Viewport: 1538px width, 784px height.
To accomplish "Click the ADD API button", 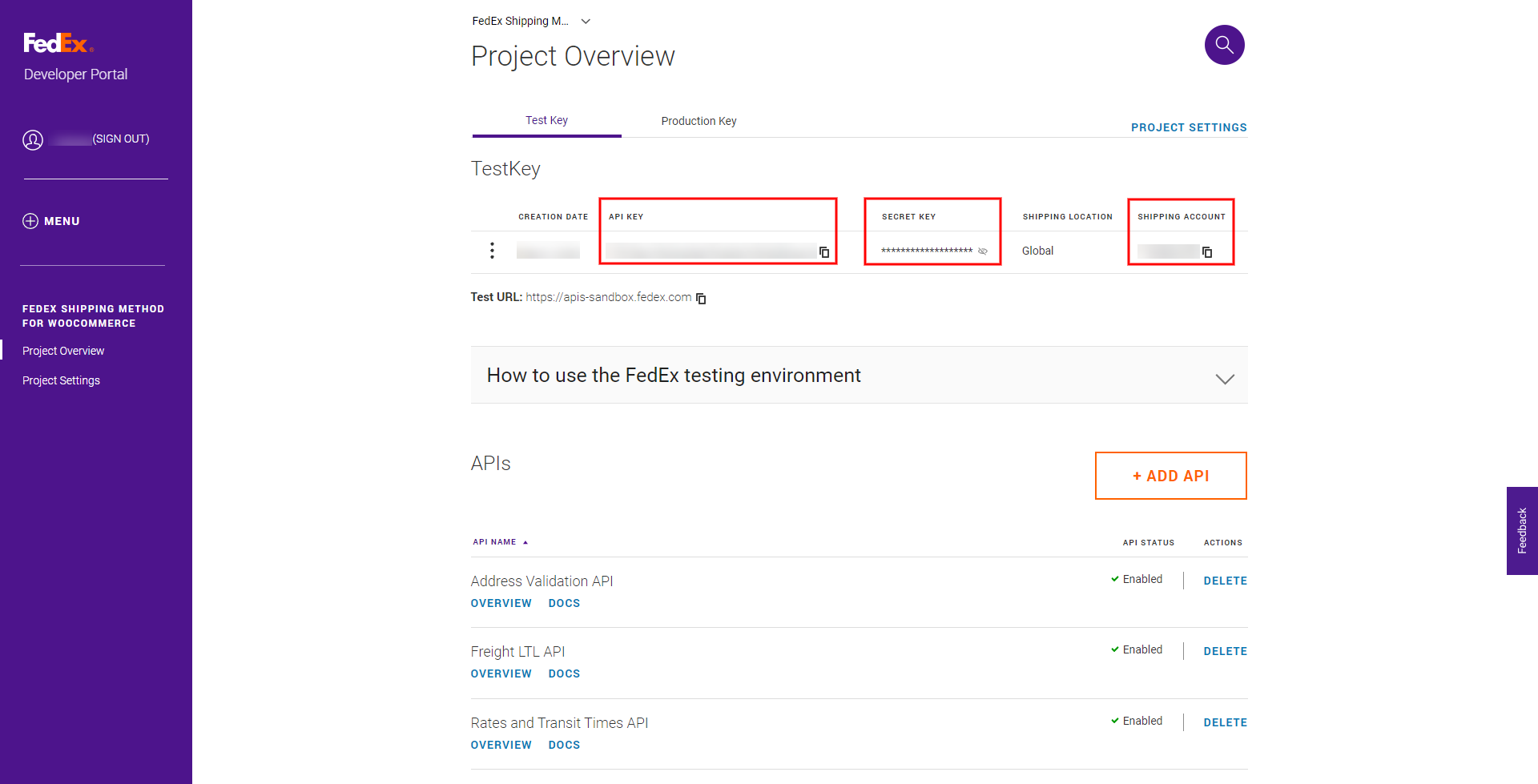I will point(1170,475).
